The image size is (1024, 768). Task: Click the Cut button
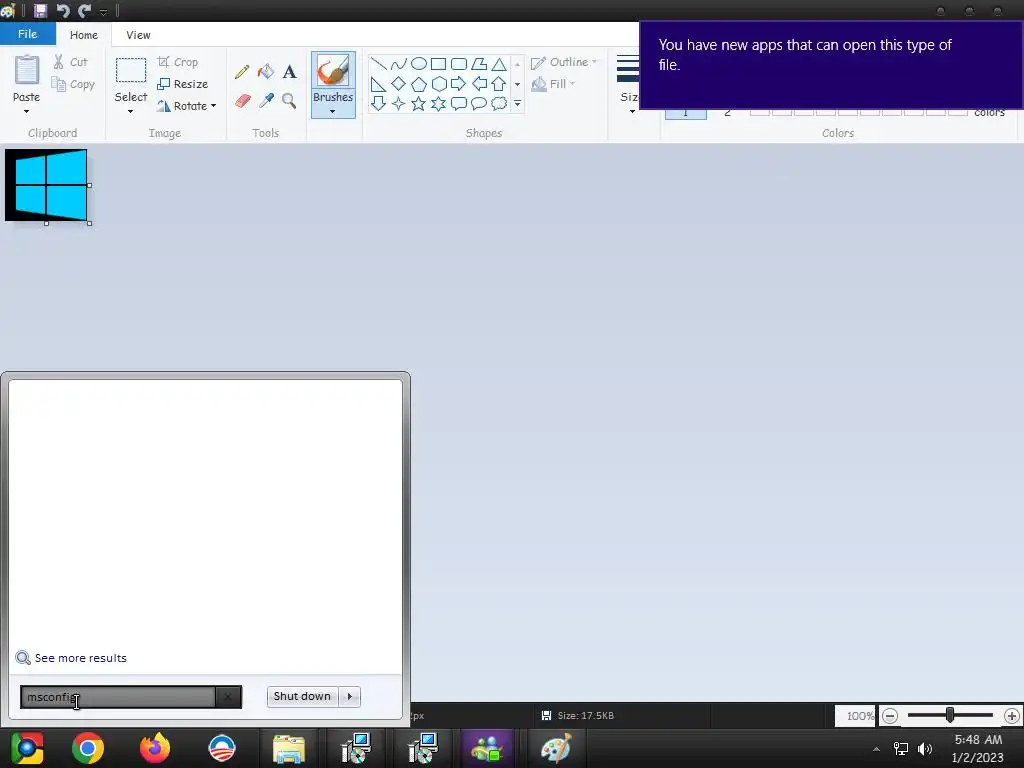[70, 62]
